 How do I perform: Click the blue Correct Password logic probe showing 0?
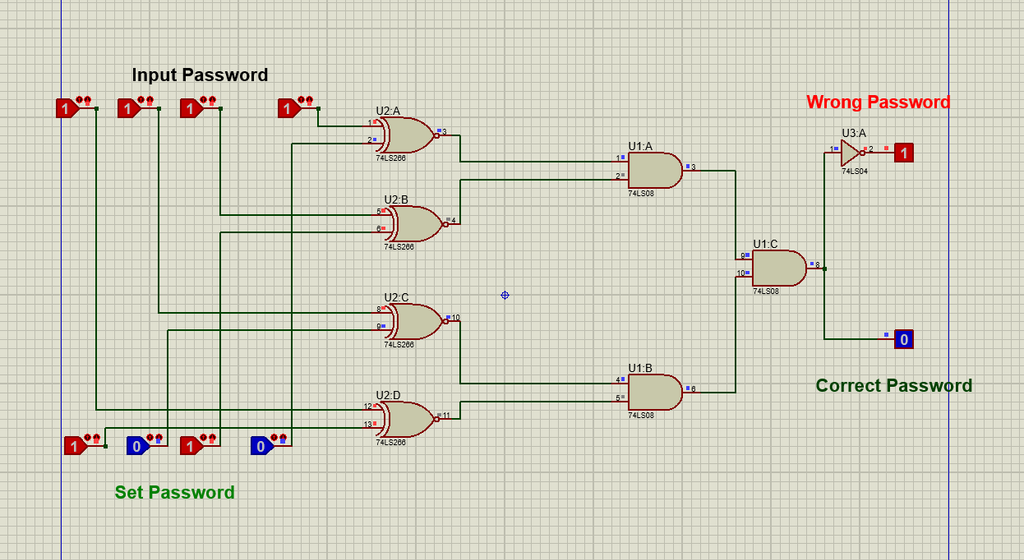click(904, 339)
